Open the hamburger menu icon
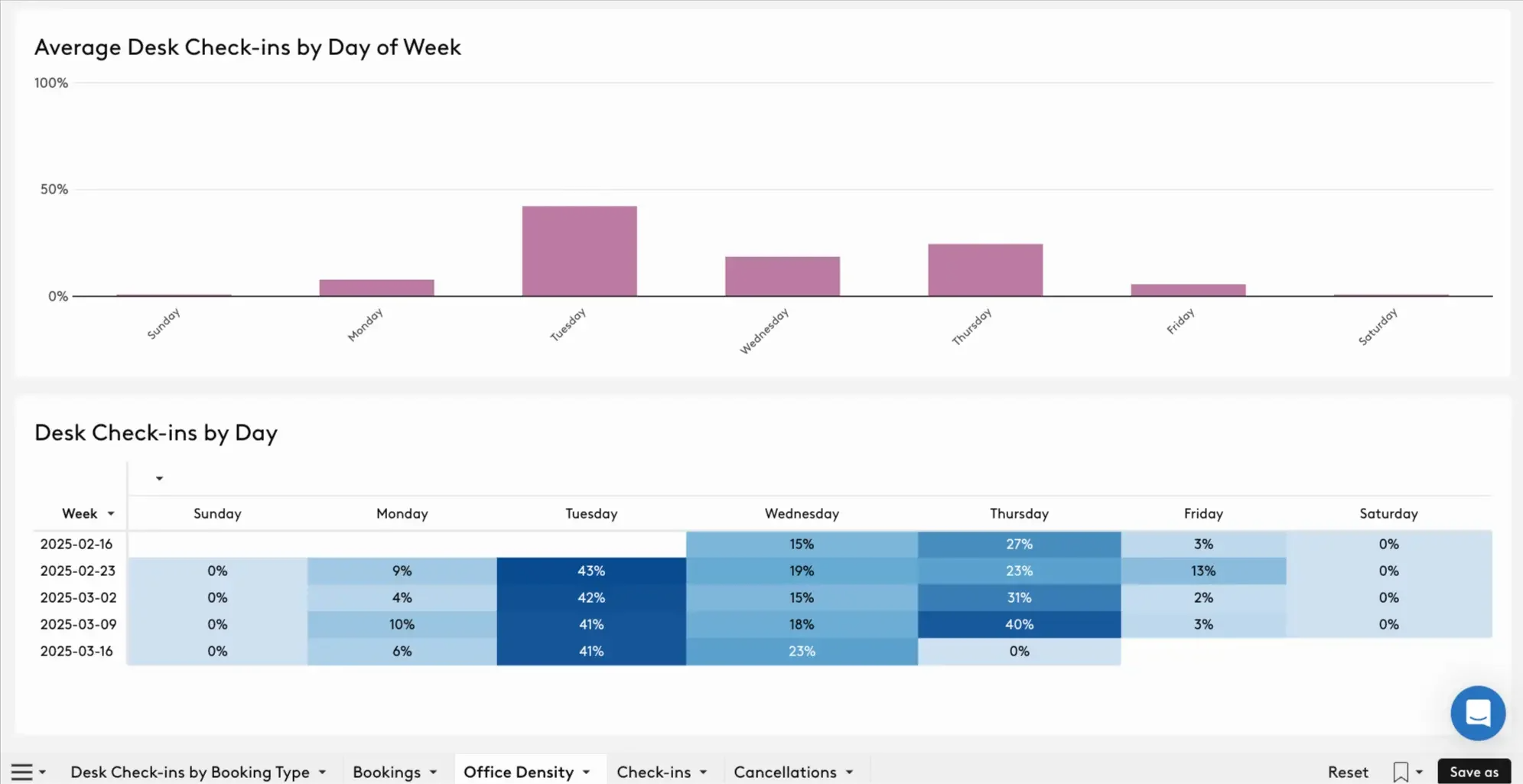This screenshot has width=1523, height=784. [x=21, y=773]
